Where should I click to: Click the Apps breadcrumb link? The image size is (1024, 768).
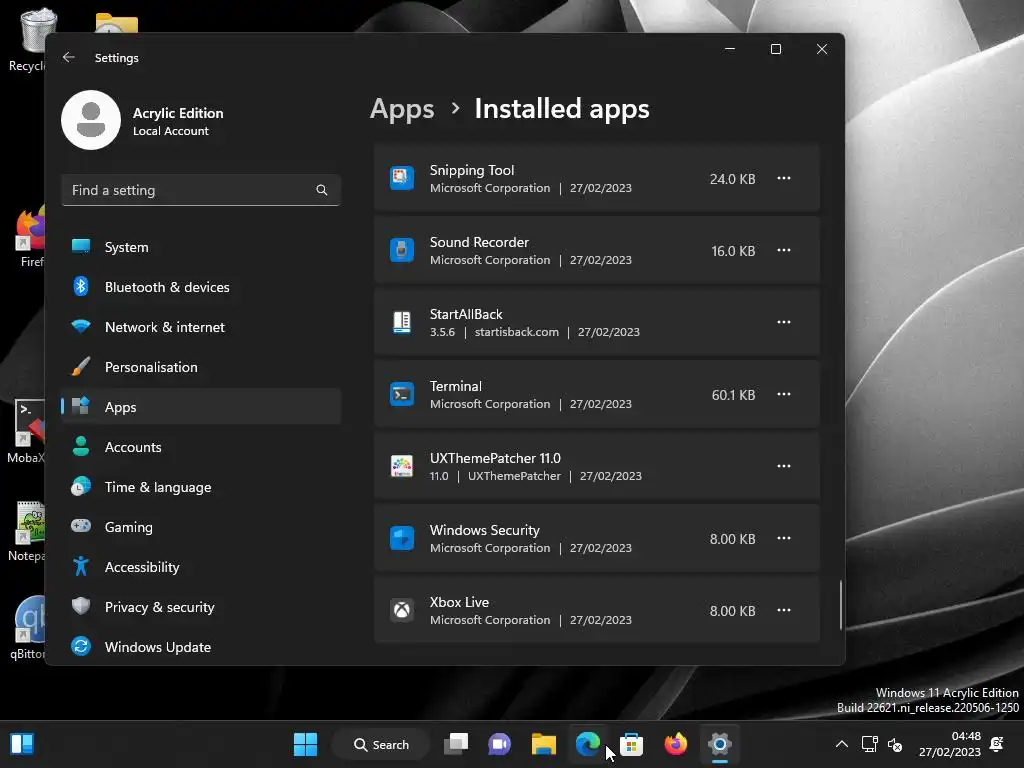click(x=402, y=108)
